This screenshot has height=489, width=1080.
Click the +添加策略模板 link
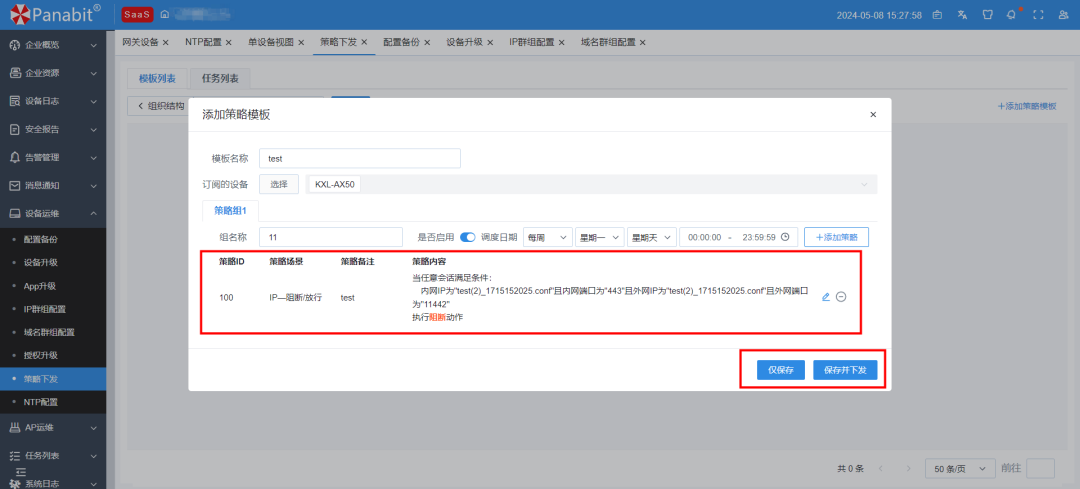pyautogui.click(x=1027, y=107)
